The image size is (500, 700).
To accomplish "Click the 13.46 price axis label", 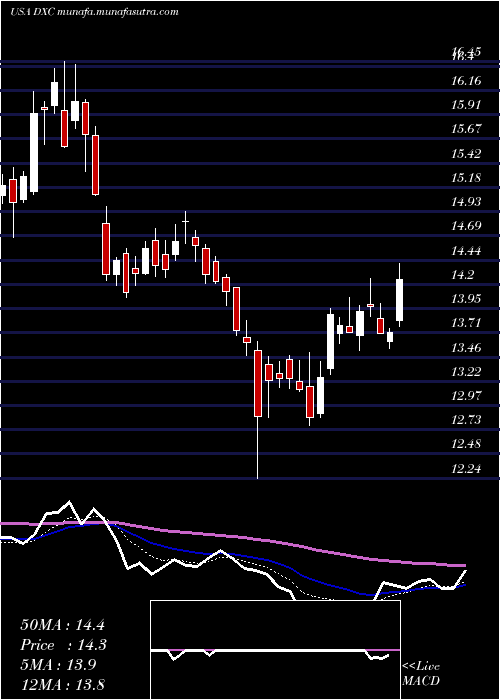I will pyautogui.click(x=466, y=348).
